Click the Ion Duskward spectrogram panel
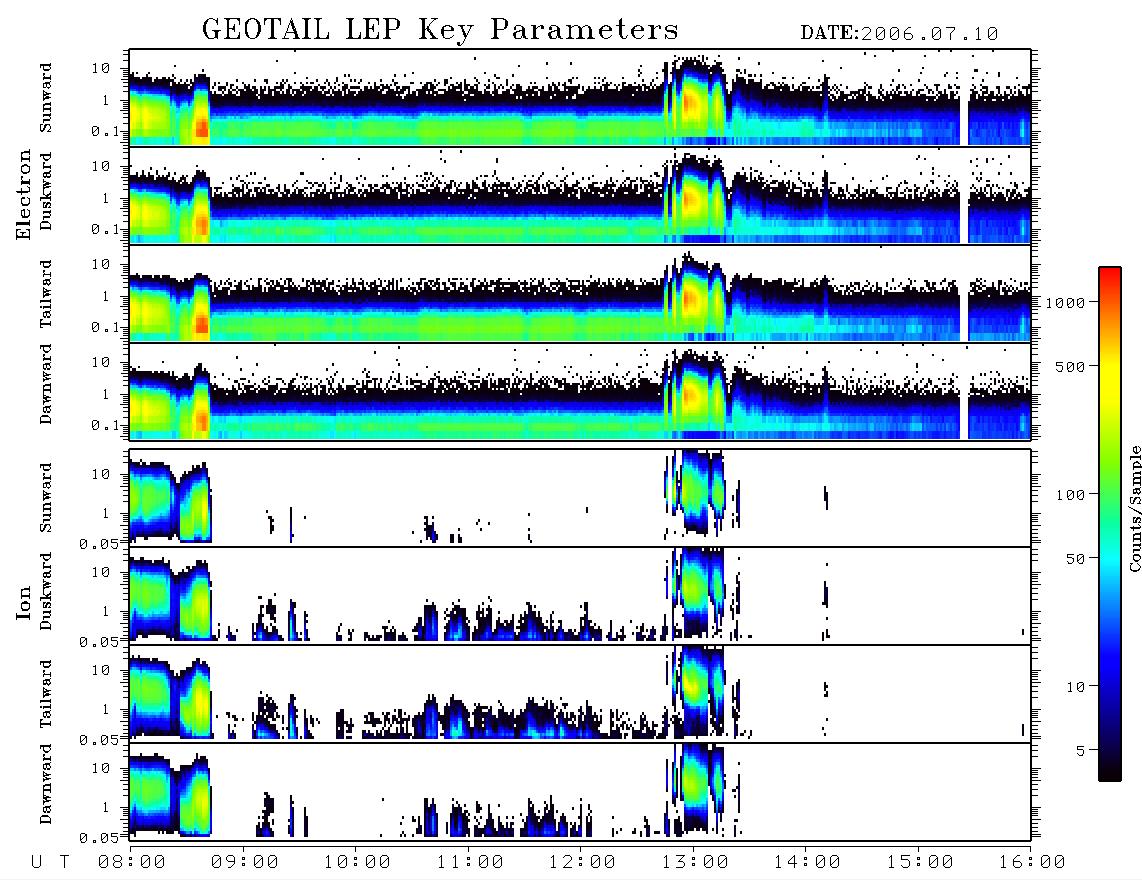 pos(580,595)
